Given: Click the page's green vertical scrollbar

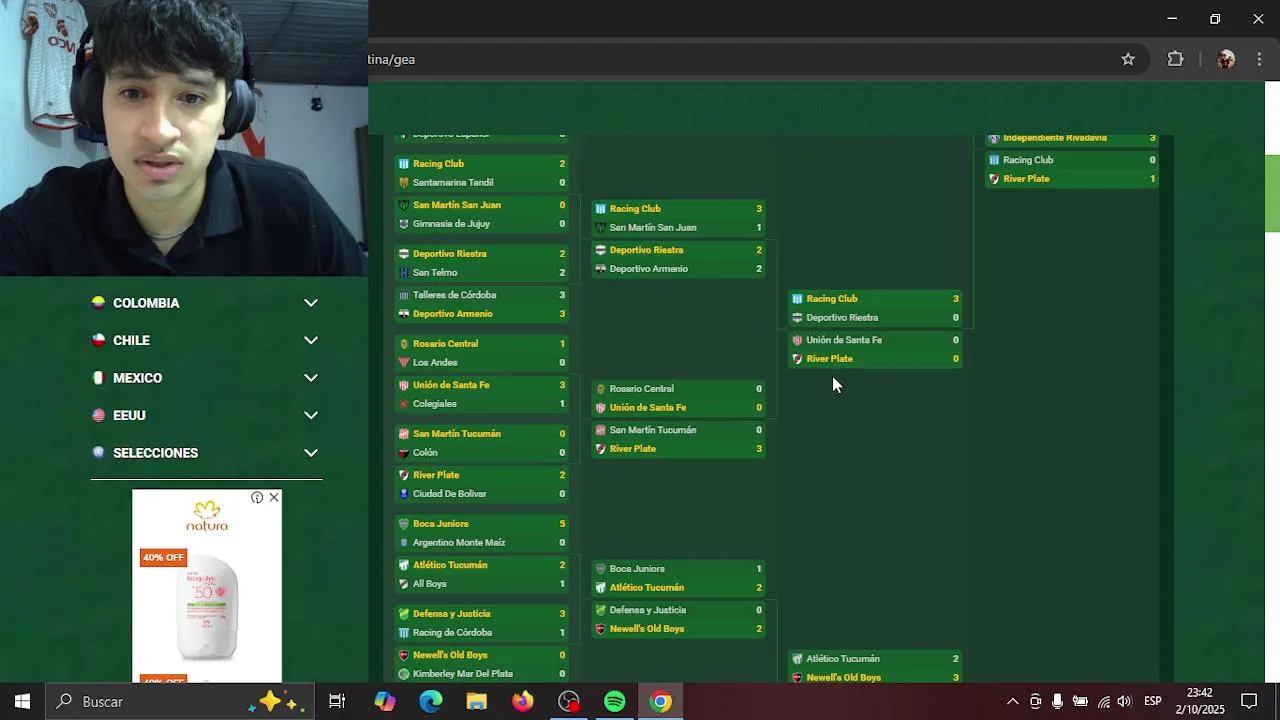Looking at the screenshot, I should pyautogui.click(x=1272, y=194).
